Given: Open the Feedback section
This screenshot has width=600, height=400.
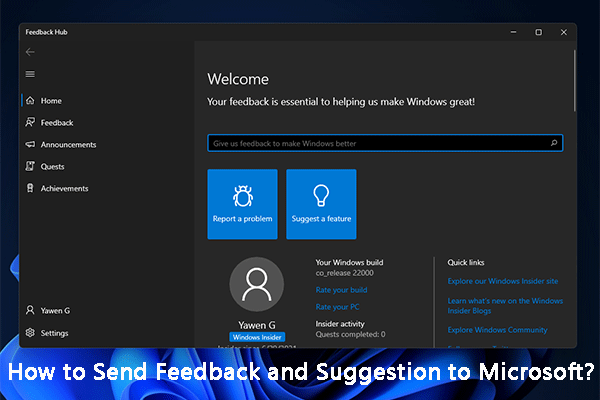Looking at the screenshot, I should coord(57,122).
